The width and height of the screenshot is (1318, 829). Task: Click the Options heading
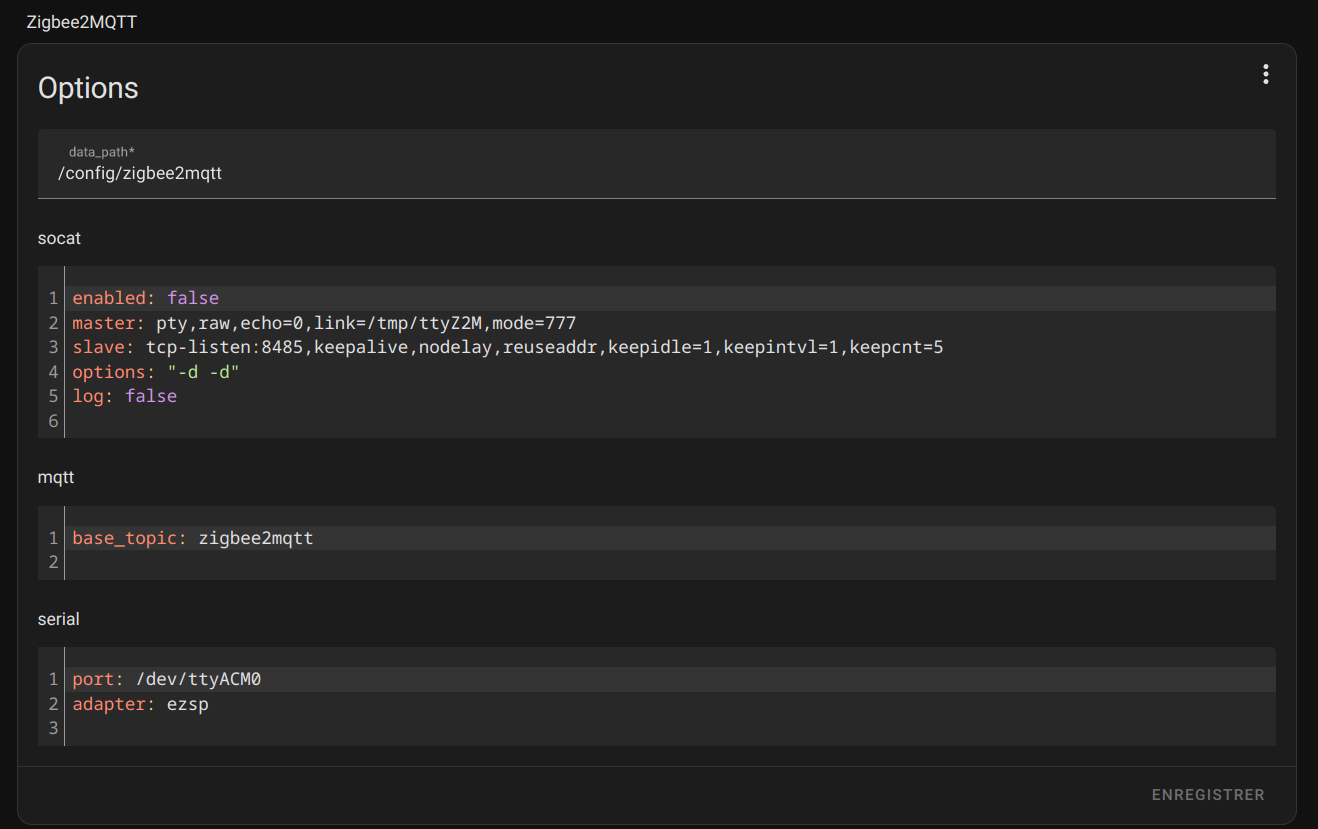click(88, 88)
